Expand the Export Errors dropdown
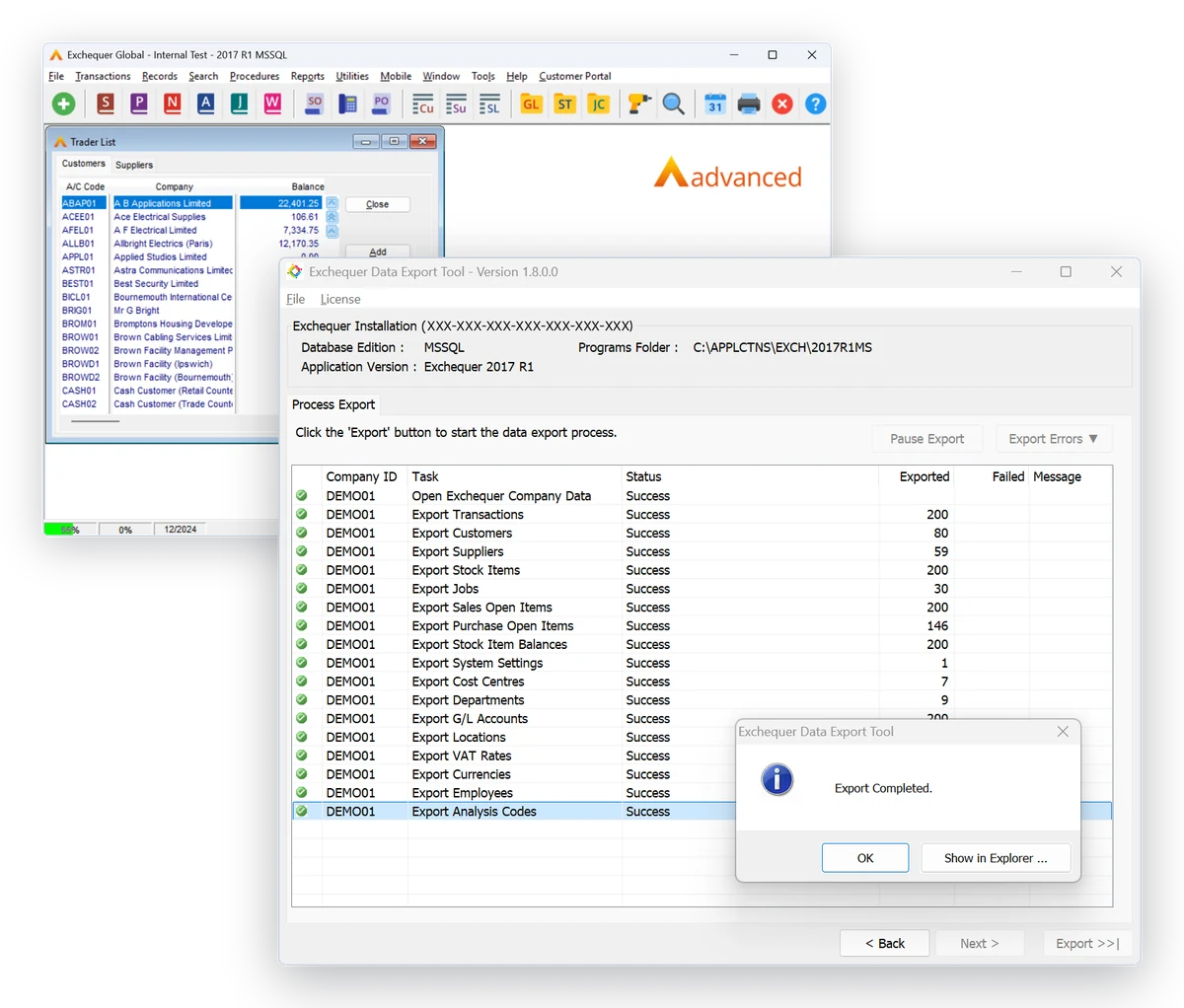This screenshot has height=1008, width=1184. tap(1054, 439)
